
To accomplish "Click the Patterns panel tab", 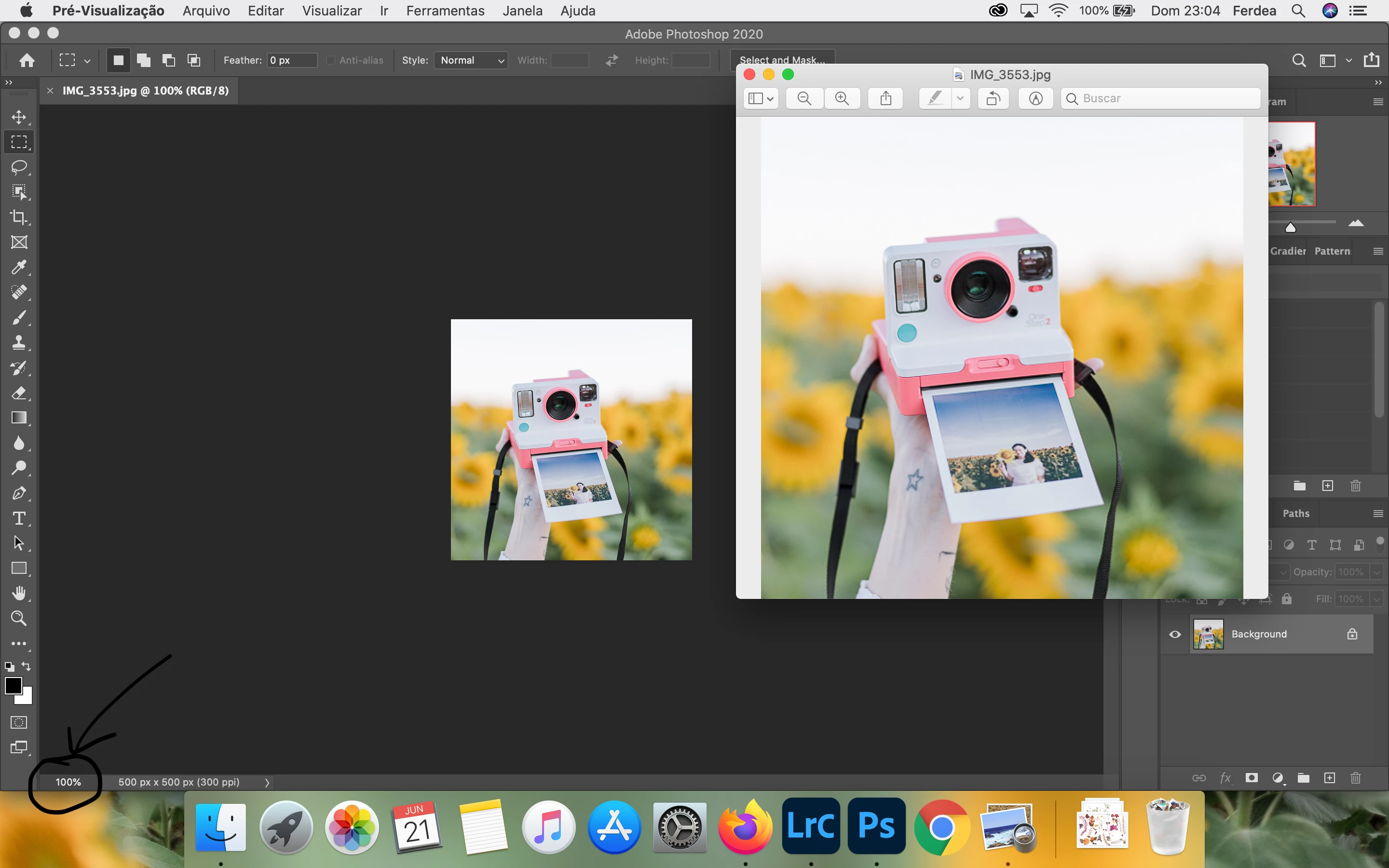I will [1332, 251].
